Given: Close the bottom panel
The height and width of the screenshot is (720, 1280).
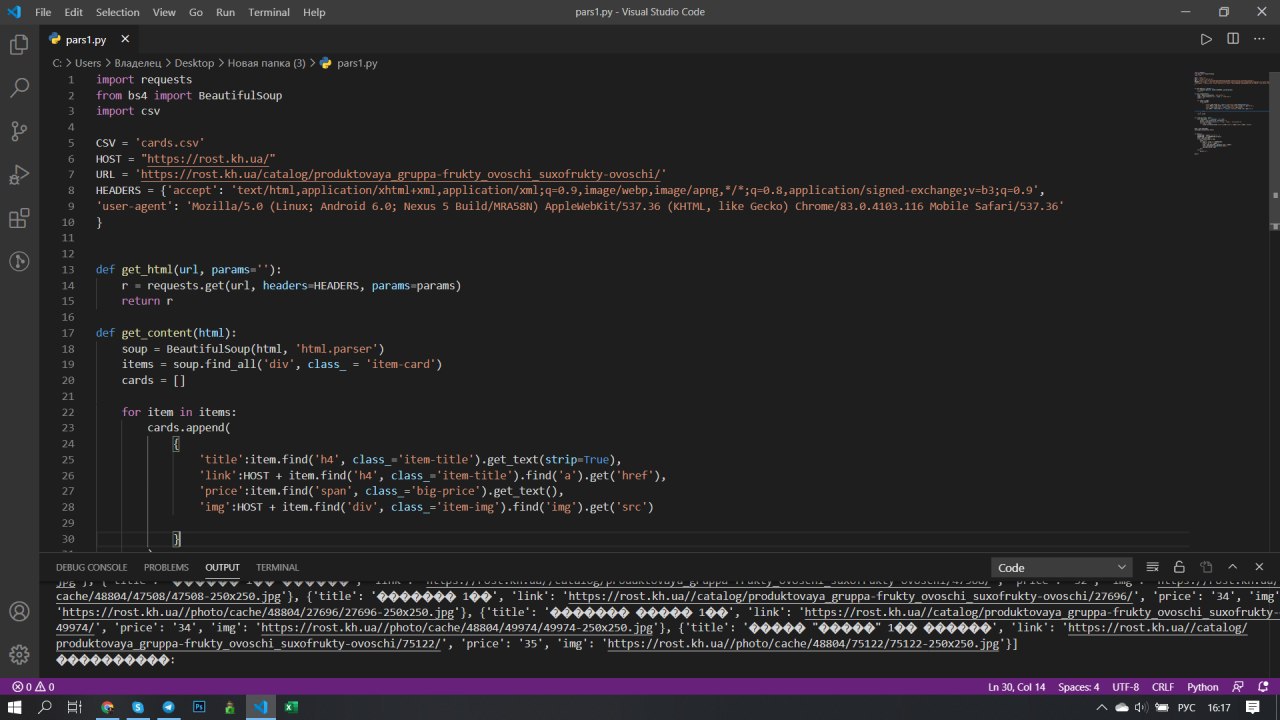Looking at the screenshot, I should [1259, 567].
